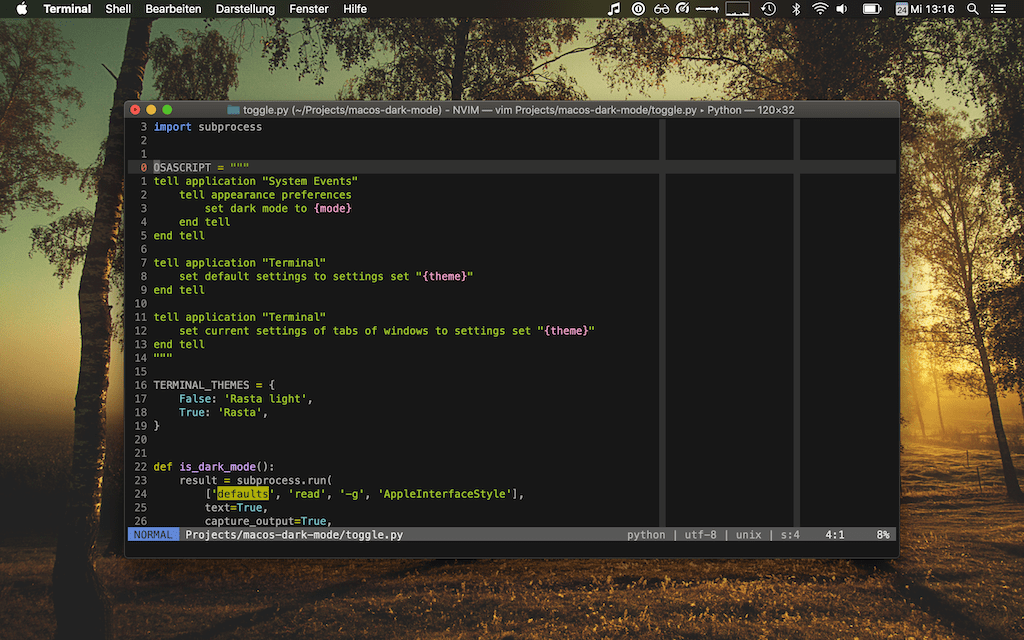Zoom Terminal window with green button

(x=167, y=110)
